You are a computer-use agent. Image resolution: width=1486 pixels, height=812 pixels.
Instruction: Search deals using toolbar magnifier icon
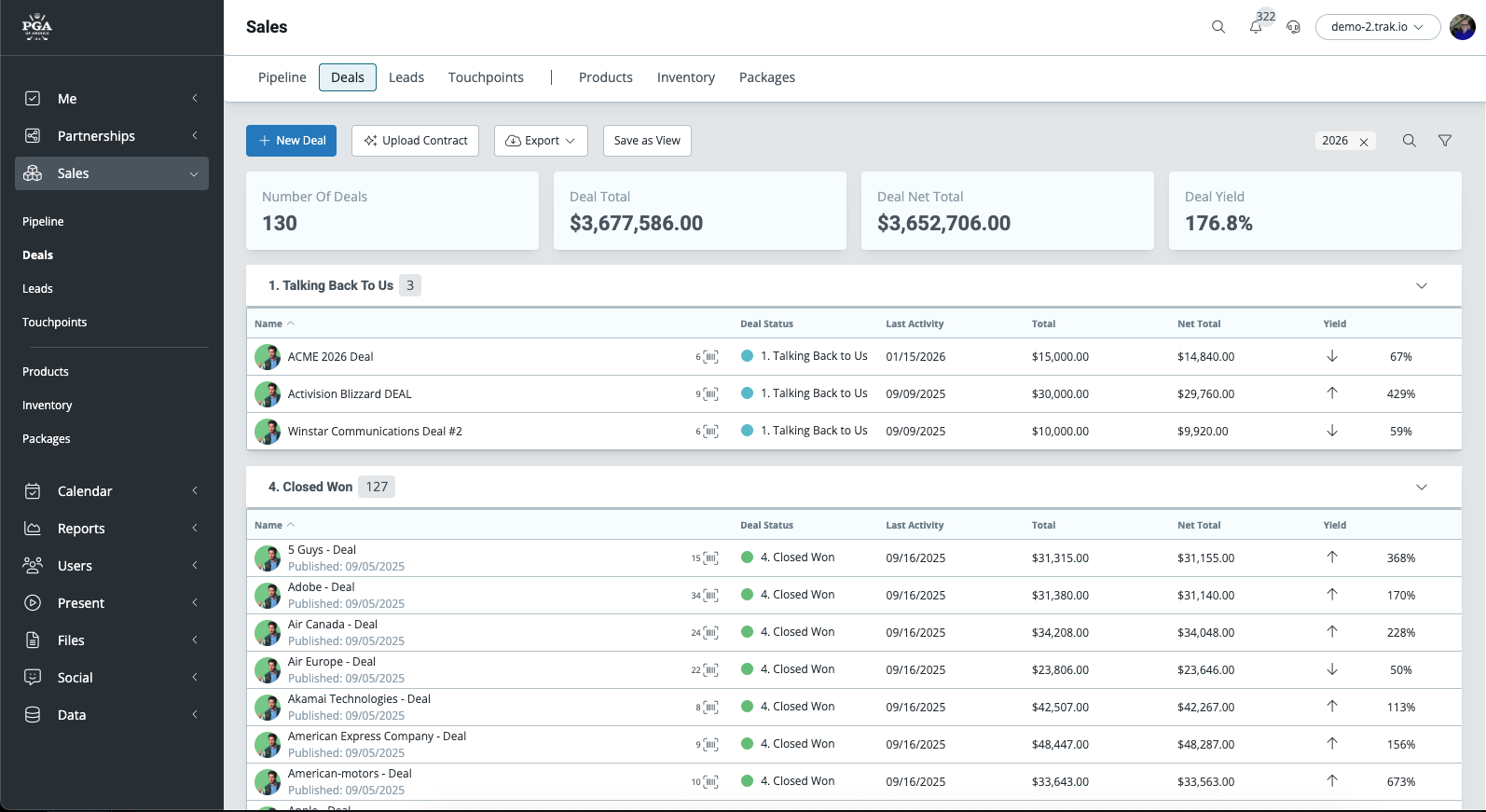click(x=1410, y=141)
